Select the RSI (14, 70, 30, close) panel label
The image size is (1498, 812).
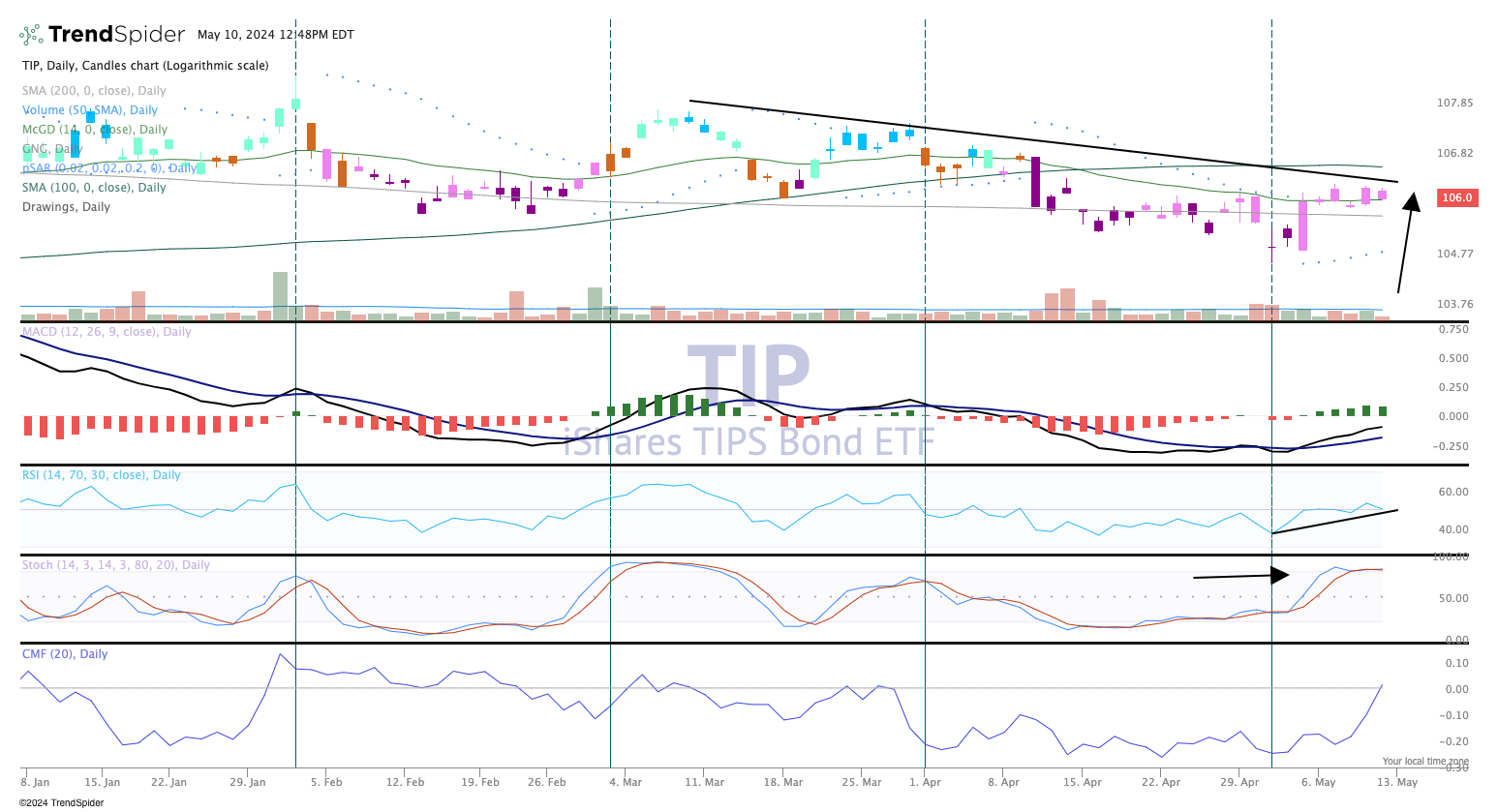pyautogui.click(x=101, y=475)
